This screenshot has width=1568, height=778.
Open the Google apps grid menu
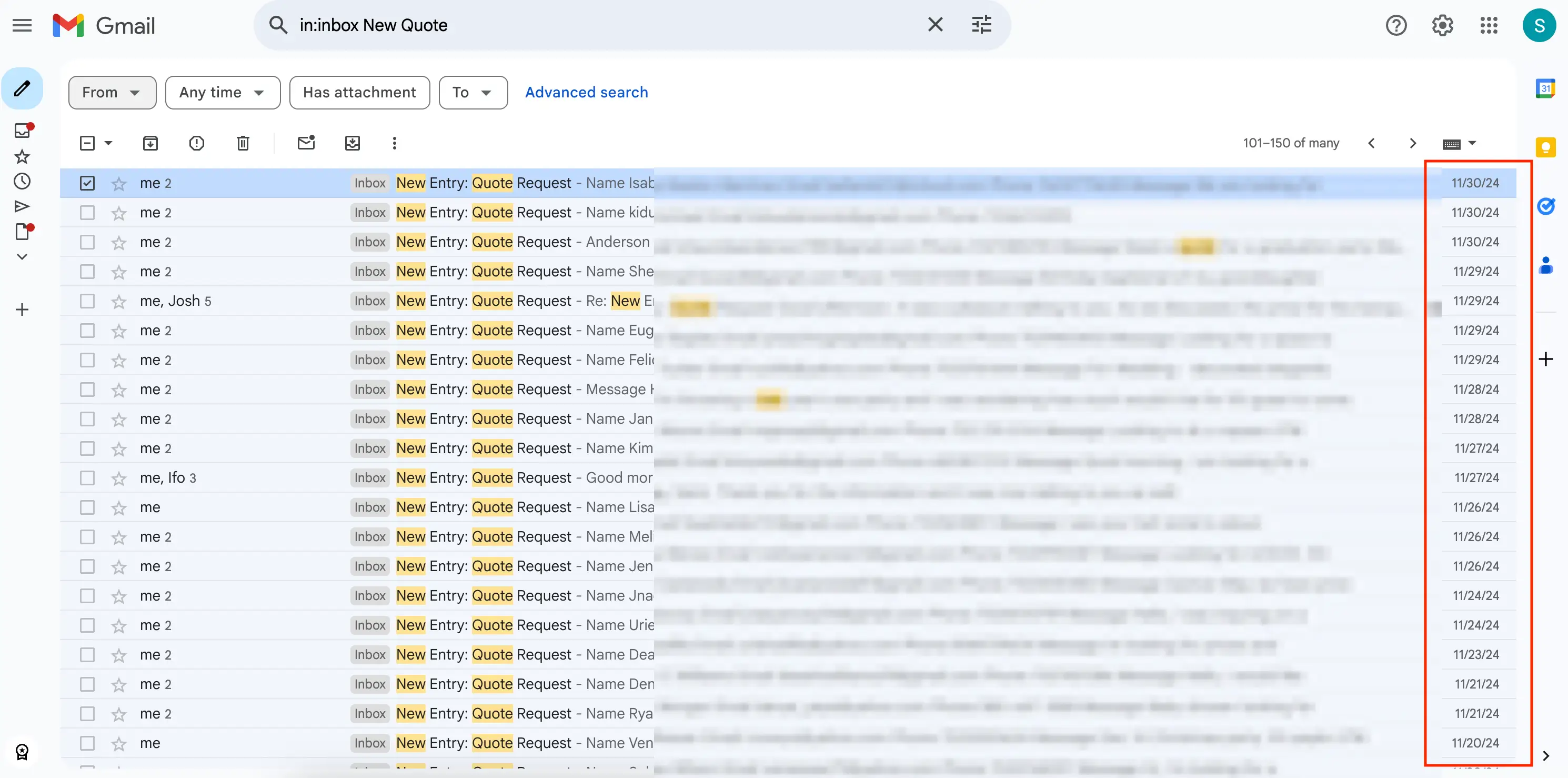tap(1489, 25)
